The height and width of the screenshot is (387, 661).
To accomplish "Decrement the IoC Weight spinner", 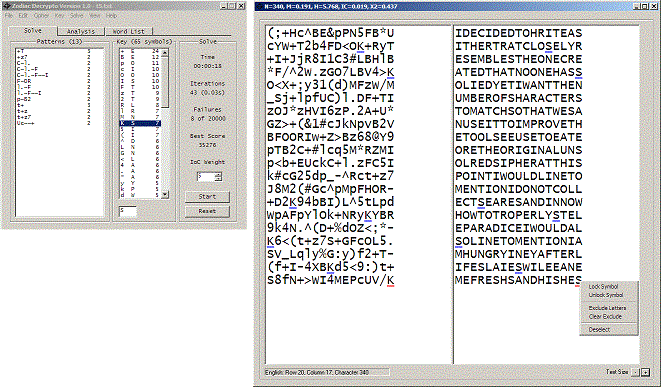I will pyautogui.click(x=218, y=179).
